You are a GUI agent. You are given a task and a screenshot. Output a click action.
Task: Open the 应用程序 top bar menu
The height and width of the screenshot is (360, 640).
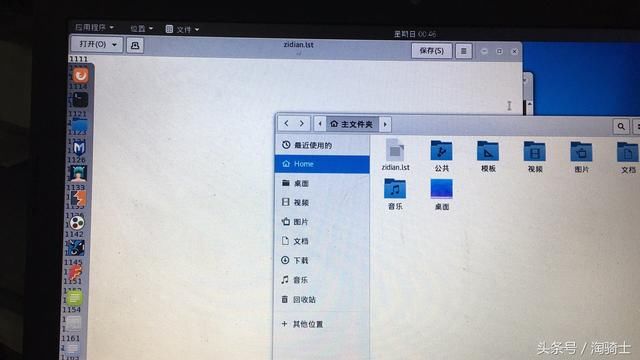point(94,27)
